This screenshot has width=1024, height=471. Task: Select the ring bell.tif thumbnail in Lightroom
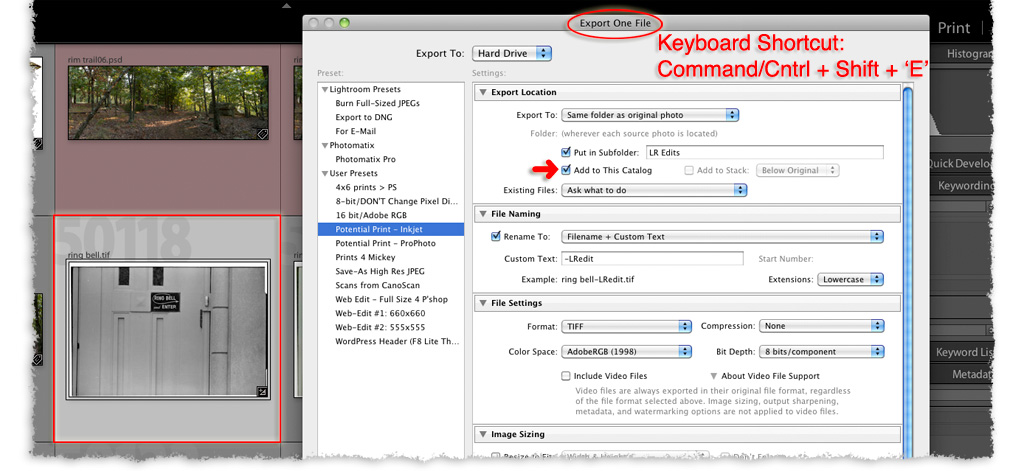pos(168,330)
